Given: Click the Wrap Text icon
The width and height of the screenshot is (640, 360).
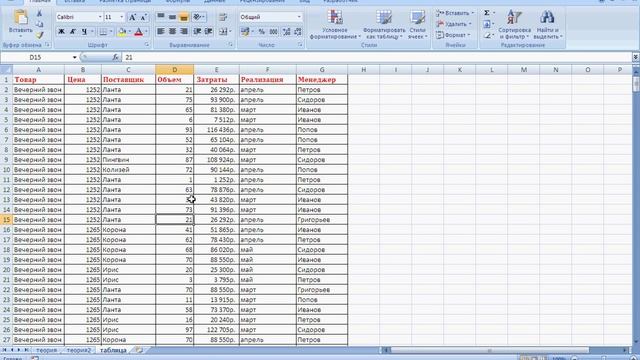Looking at the screenshot, I should point(223,17).
